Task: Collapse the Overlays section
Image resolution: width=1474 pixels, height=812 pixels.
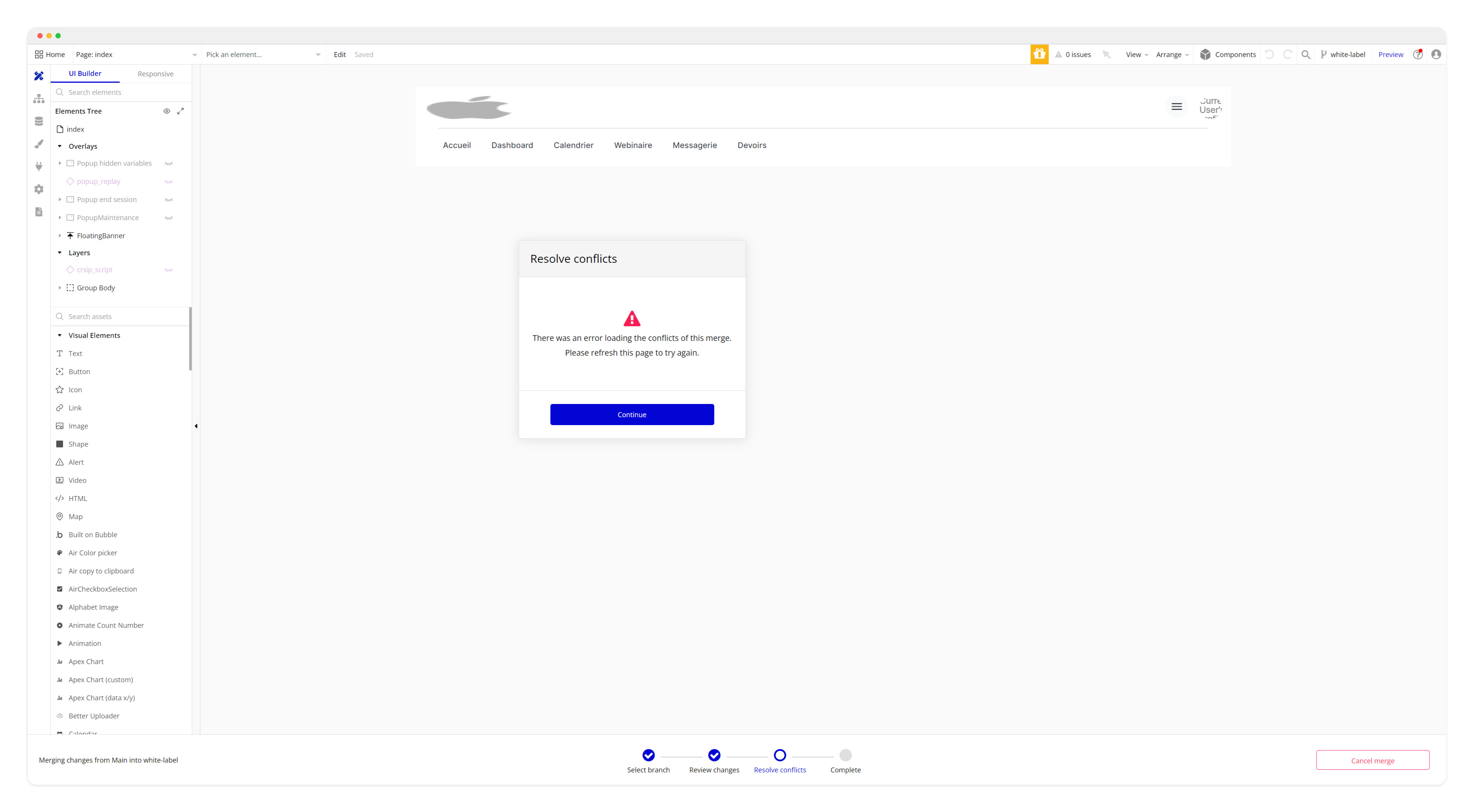Action: [x=60, y=146]
